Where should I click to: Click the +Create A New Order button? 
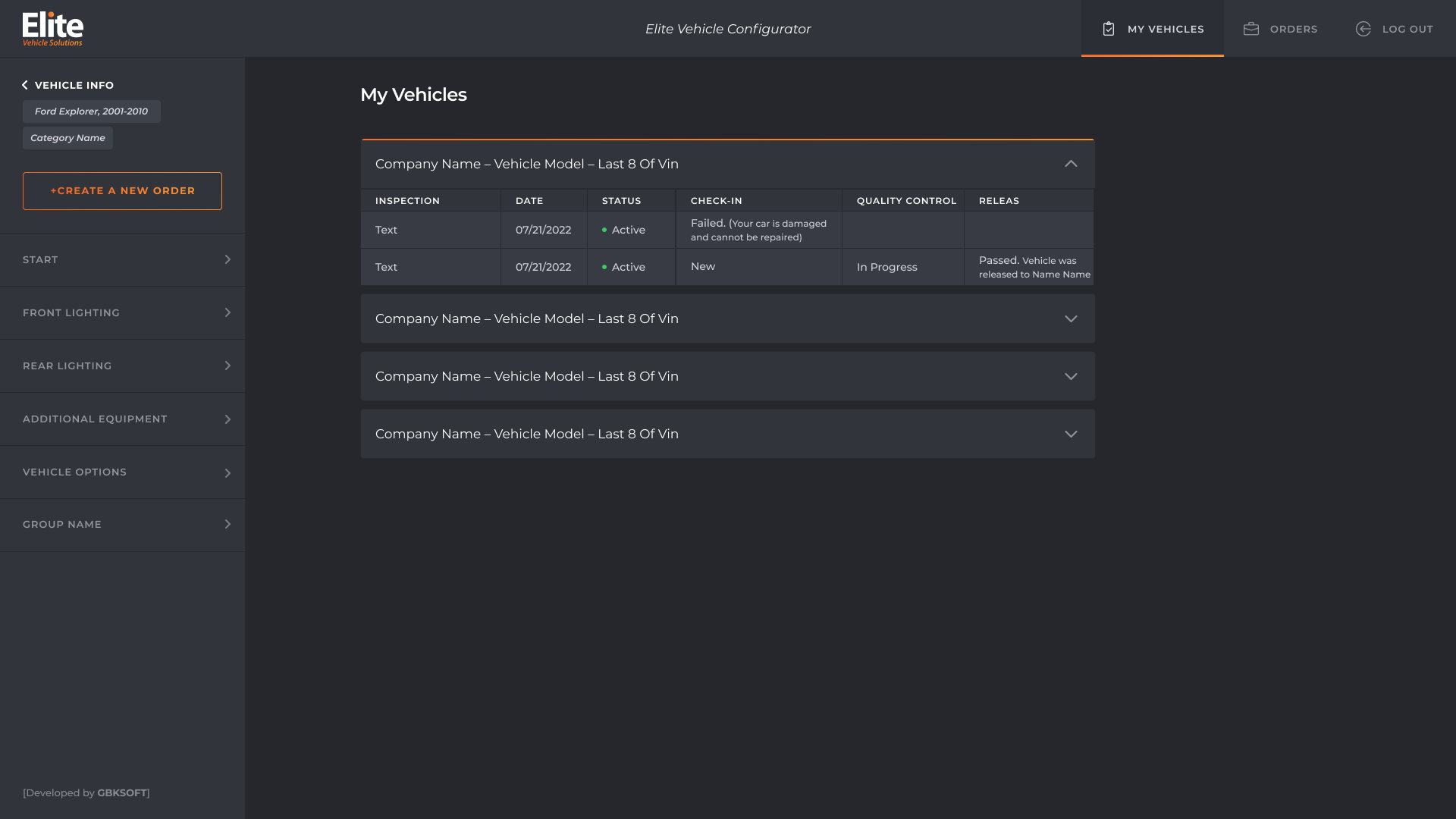122,190
